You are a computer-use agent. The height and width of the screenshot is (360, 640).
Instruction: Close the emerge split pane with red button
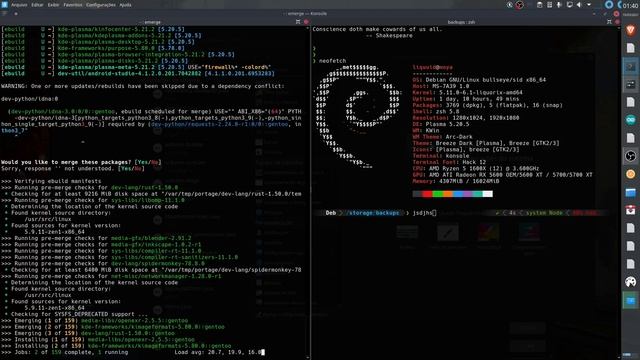pyautogui.click(x=306, y=22)
